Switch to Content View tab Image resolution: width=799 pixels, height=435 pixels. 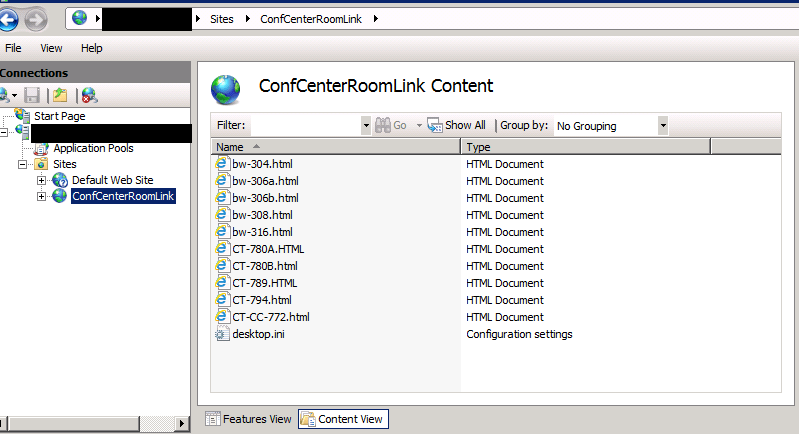pos(343,419)
